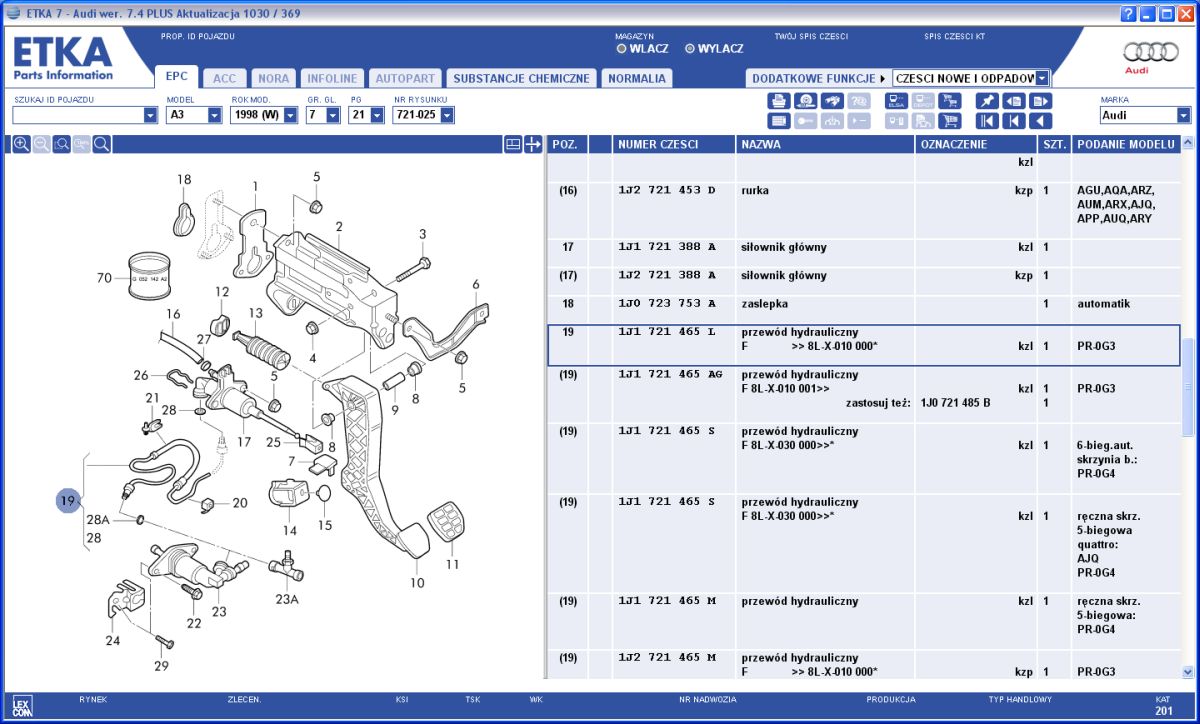
Task: Open the GR. GL. dropdown showing 7
Action: coord(335,116)
